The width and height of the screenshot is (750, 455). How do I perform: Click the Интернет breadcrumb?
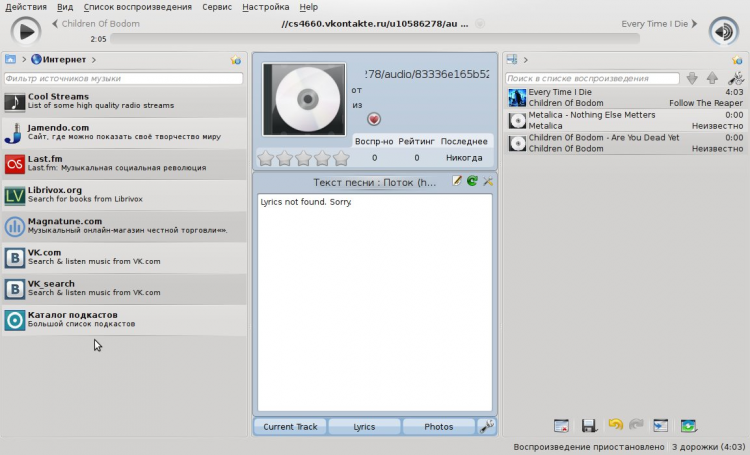59,59
